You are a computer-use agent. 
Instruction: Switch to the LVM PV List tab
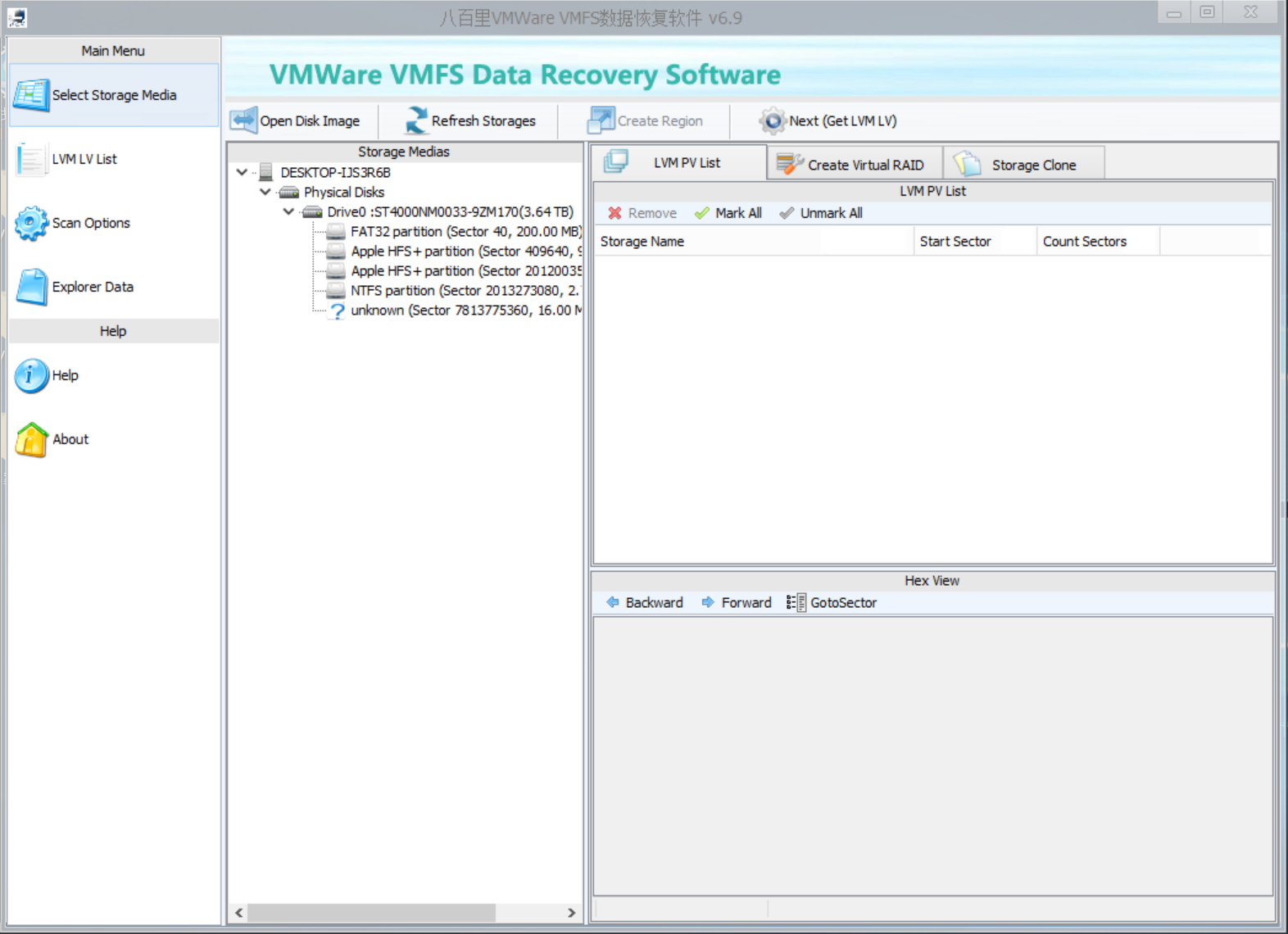click(x=678, y=162)
